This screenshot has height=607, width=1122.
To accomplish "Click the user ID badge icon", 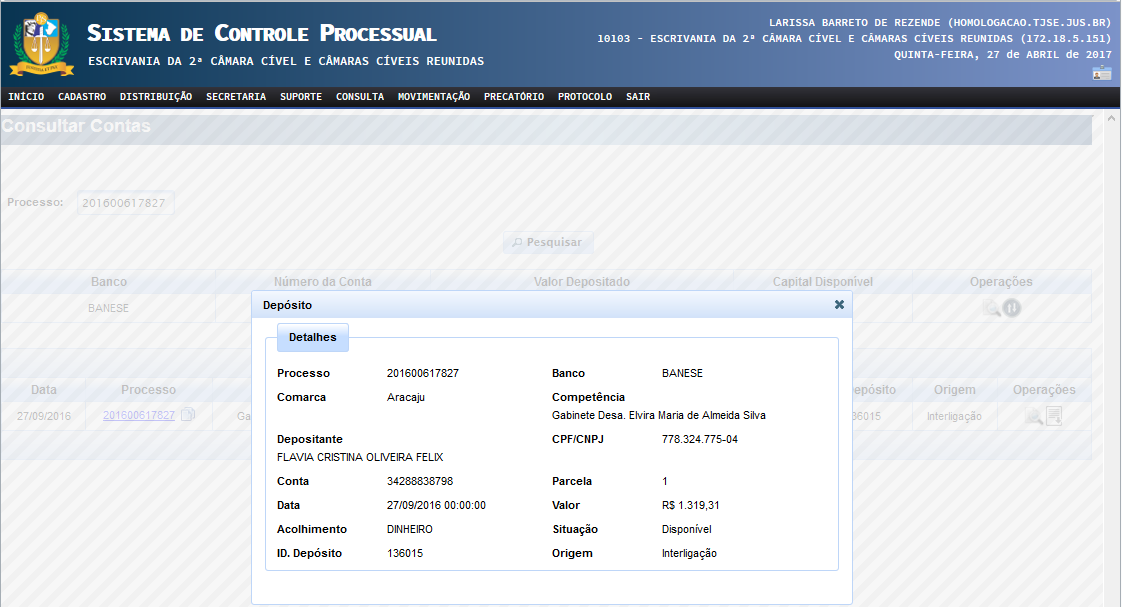I will pyautogui.click(x=1101, y=73).
